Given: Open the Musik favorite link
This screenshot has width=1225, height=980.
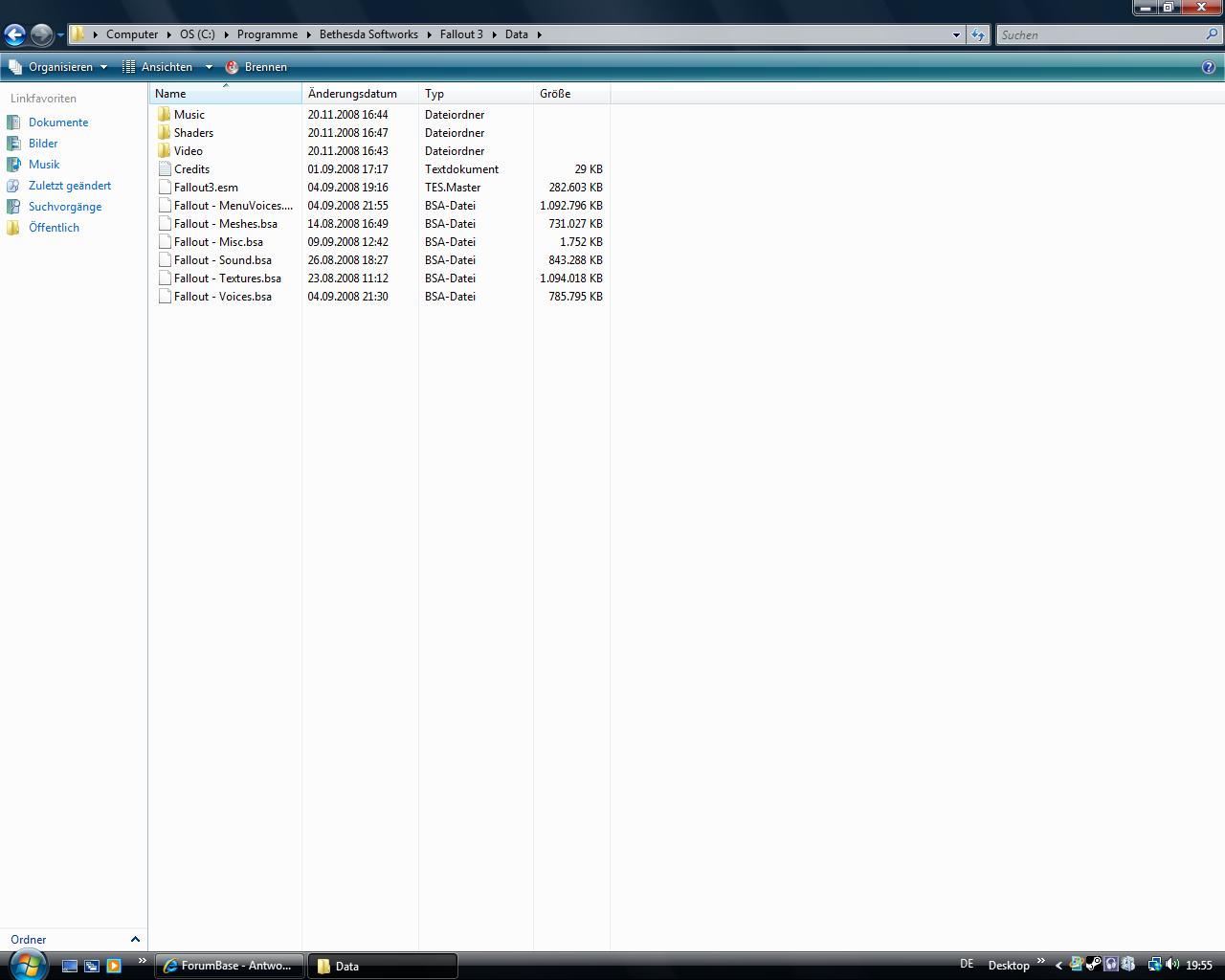Looking at the screenshot, I should click(44, 165).
